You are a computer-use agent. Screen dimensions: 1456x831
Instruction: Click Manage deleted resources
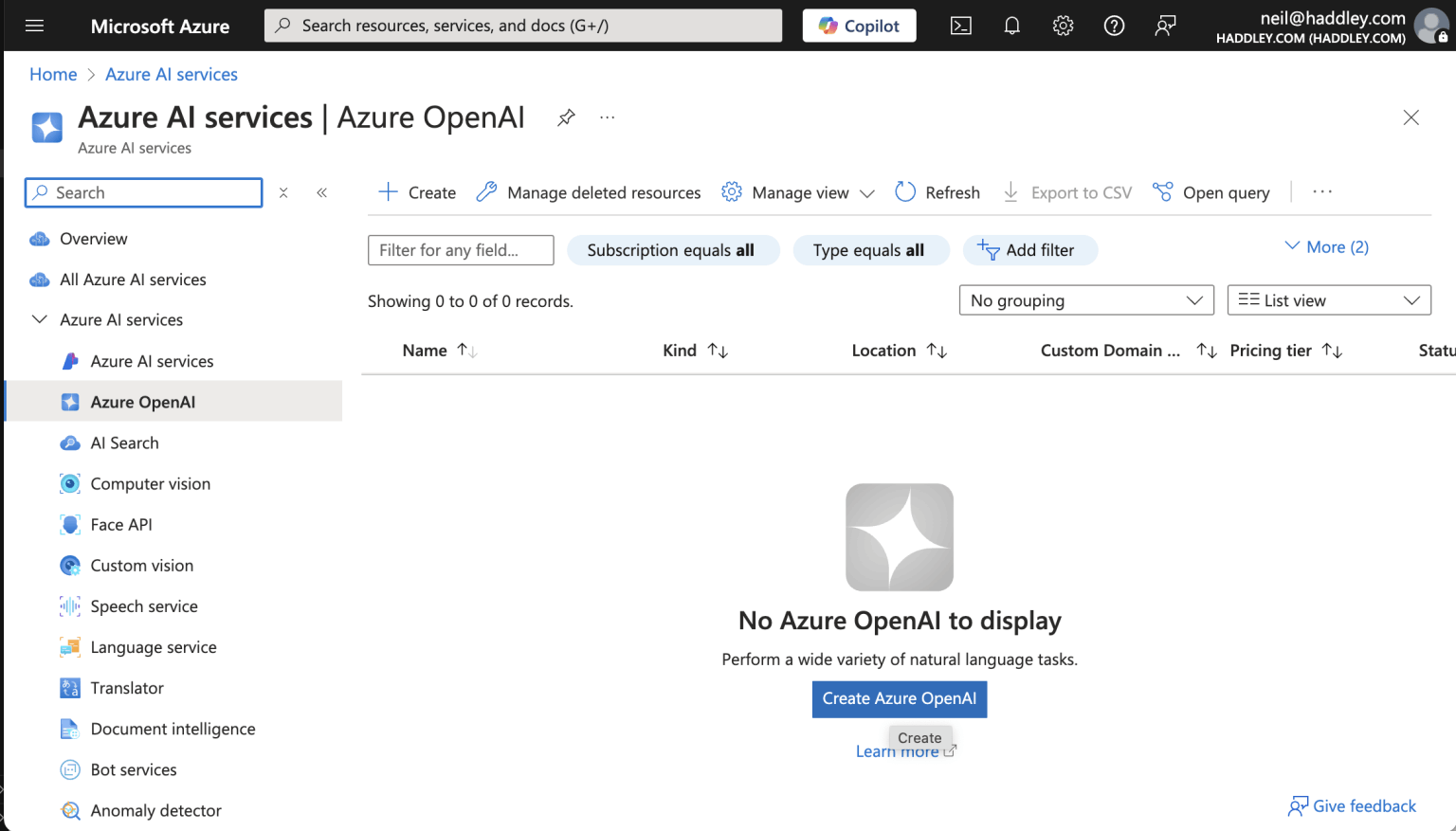click(589, 192)
